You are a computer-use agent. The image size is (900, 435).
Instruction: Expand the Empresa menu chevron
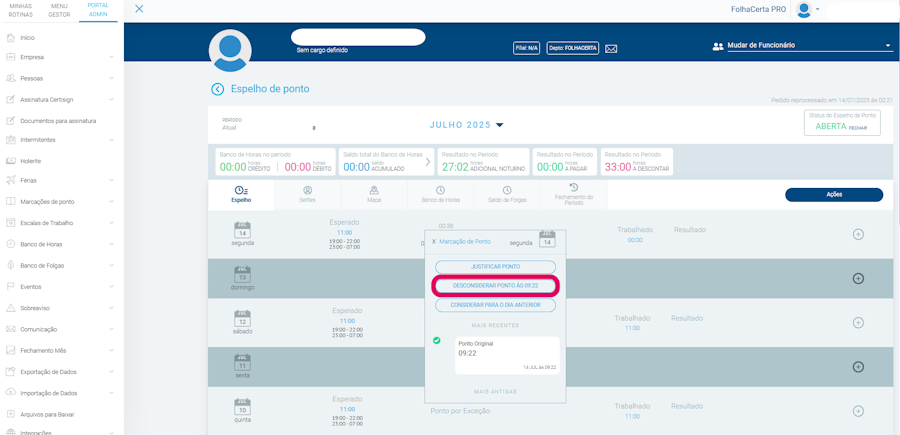tap(111, 57)
